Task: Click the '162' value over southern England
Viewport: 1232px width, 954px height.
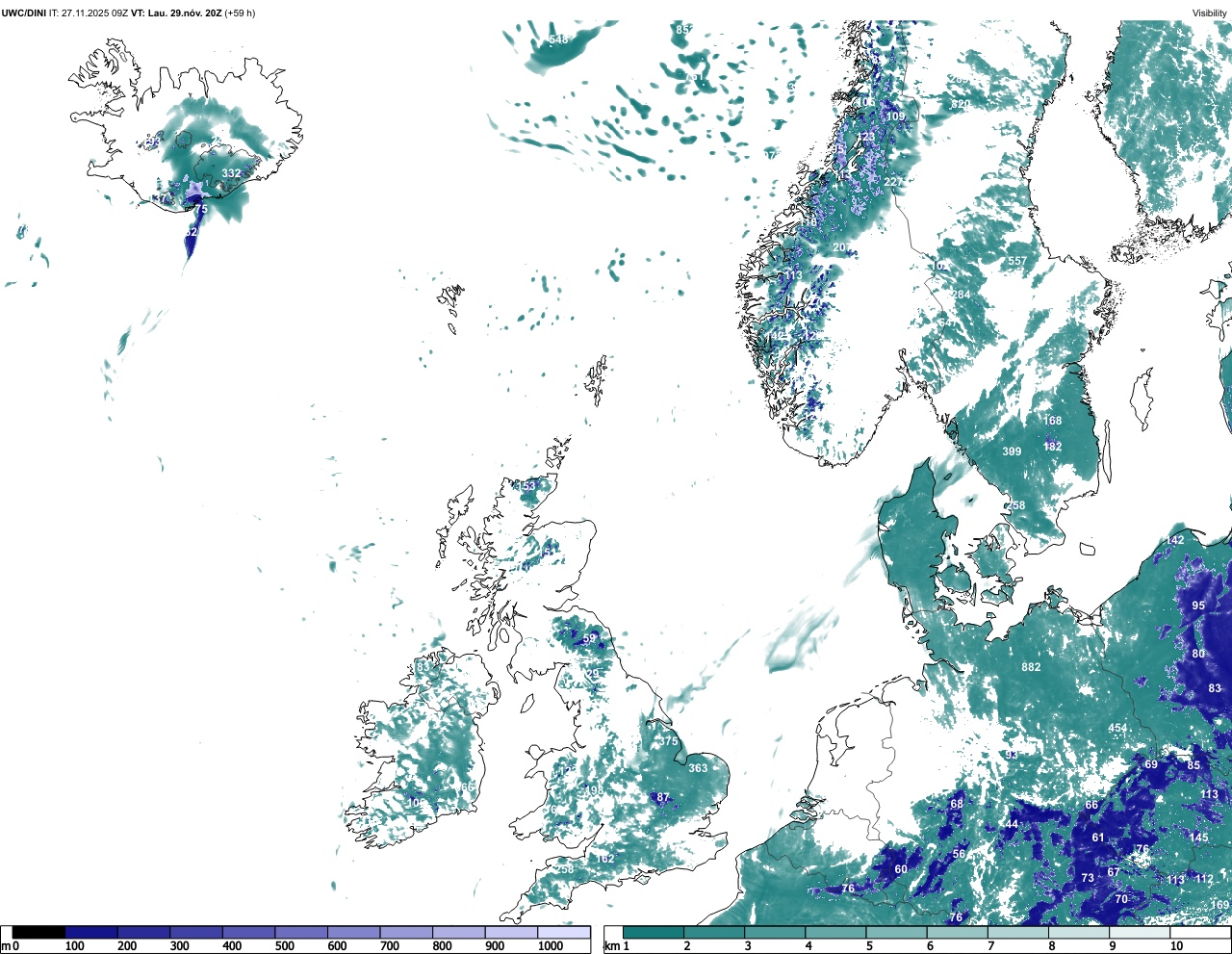Action: pos(604,859)
